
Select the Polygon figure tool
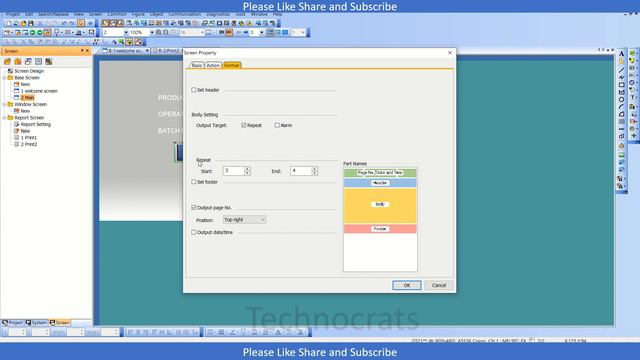coord(621,92)
